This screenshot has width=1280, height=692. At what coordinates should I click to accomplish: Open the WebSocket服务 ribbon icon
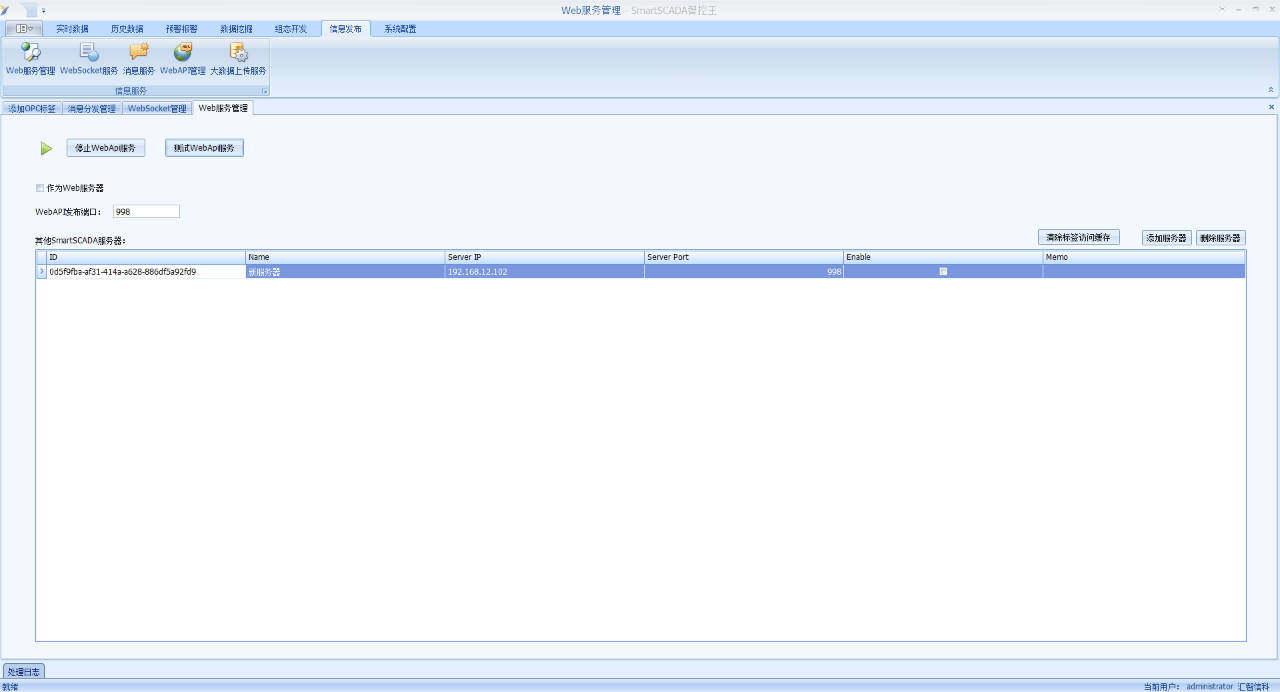(89, 59)
